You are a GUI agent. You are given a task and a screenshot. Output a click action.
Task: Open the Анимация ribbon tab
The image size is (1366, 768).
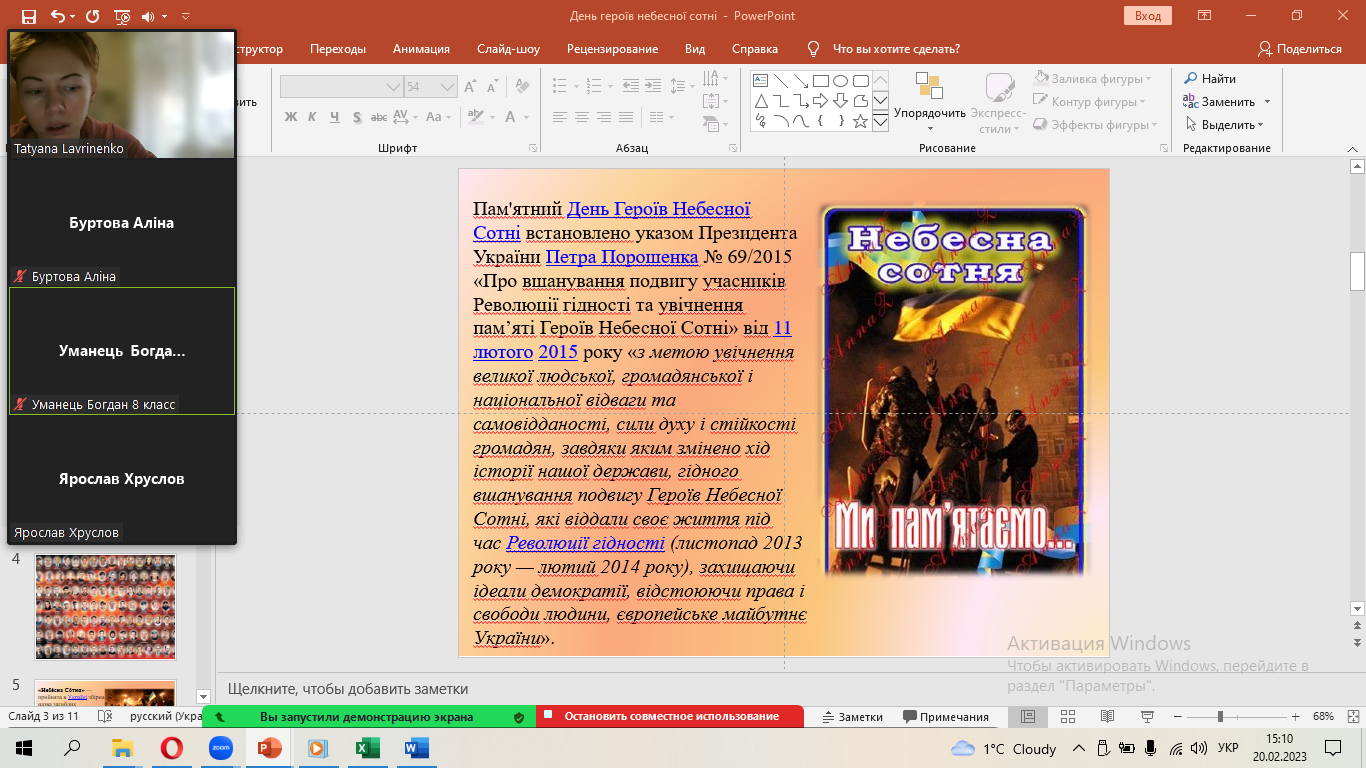coord(421,49)
